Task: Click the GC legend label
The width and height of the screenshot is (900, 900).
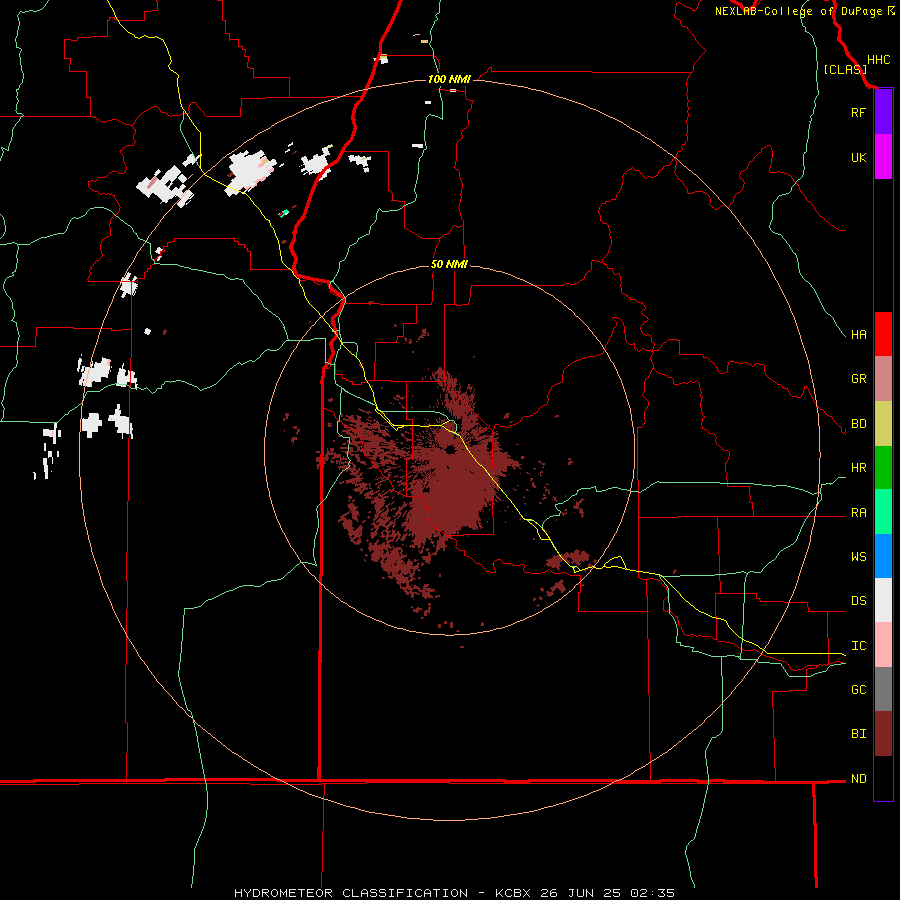Action: [858, 689]
